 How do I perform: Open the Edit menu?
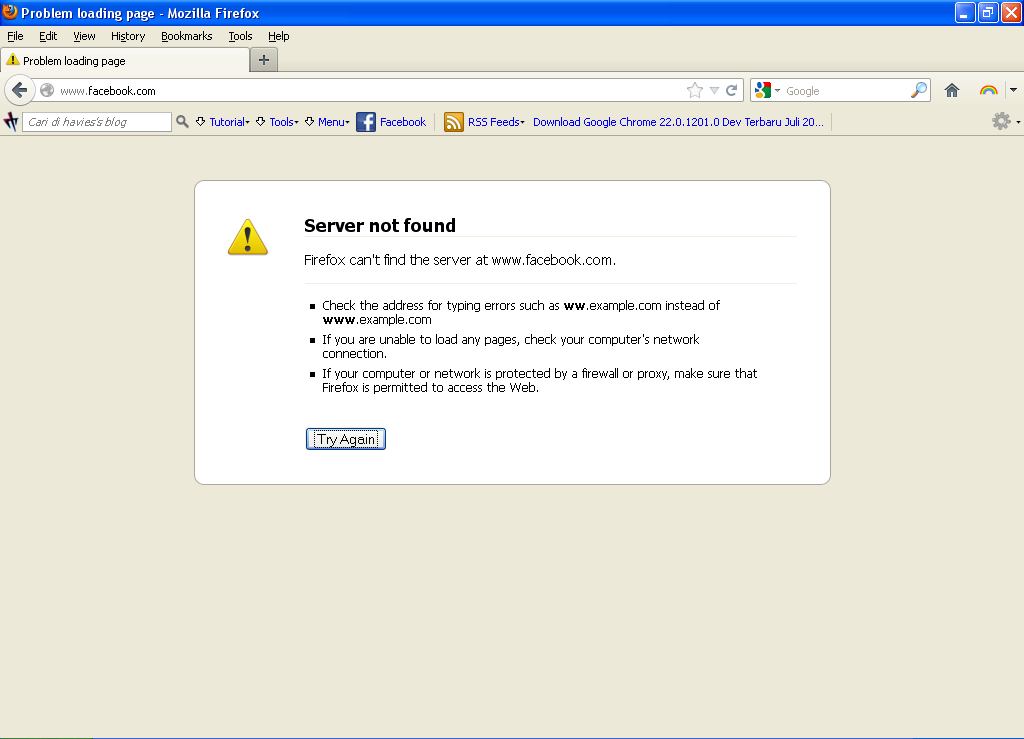[48, 36]
